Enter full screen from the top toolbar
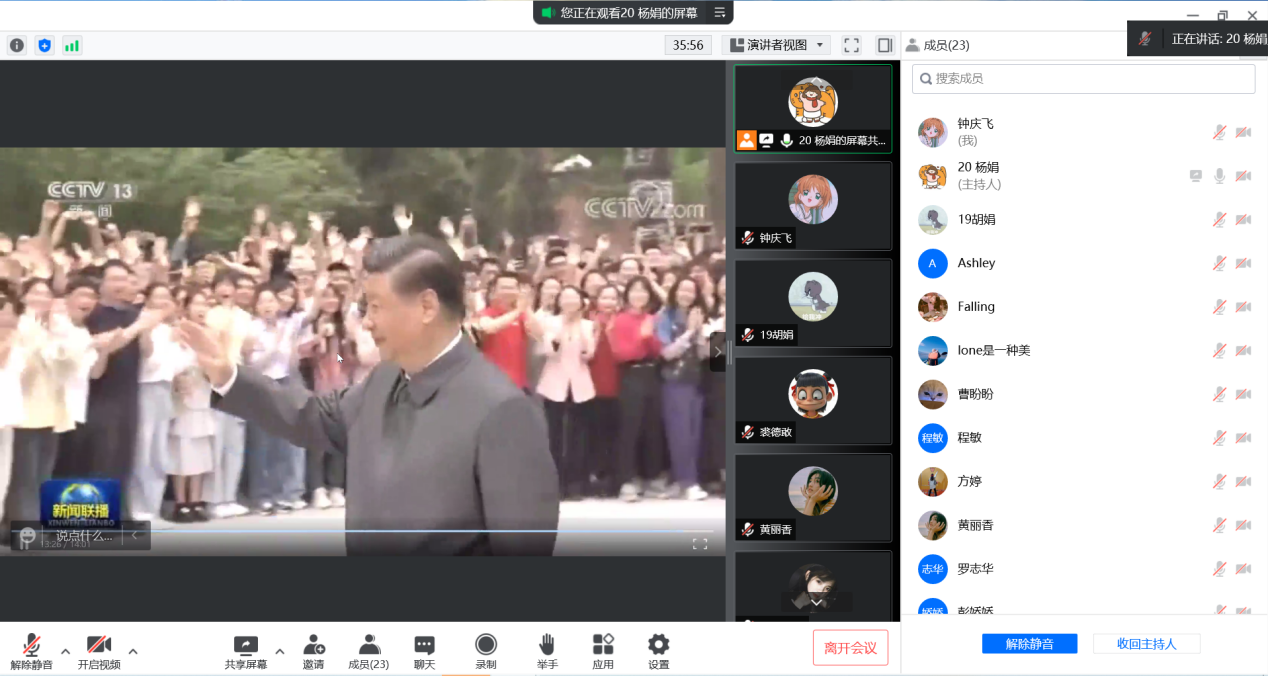Viewport: 1268px width, 676px height. [x=851, y=45]
